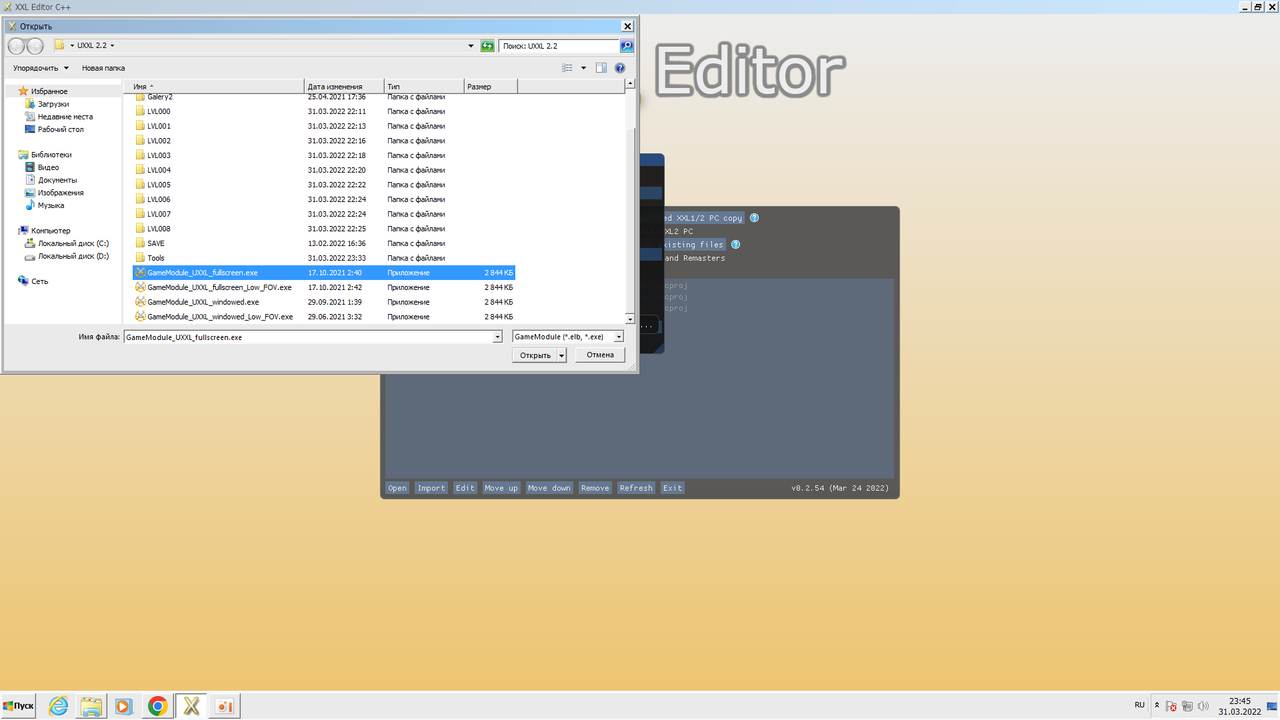Click the Tools folder icon
Image resolution: width=1280 pixels, height=720 pixels.
pyautogui.click(x=140, y=258)
